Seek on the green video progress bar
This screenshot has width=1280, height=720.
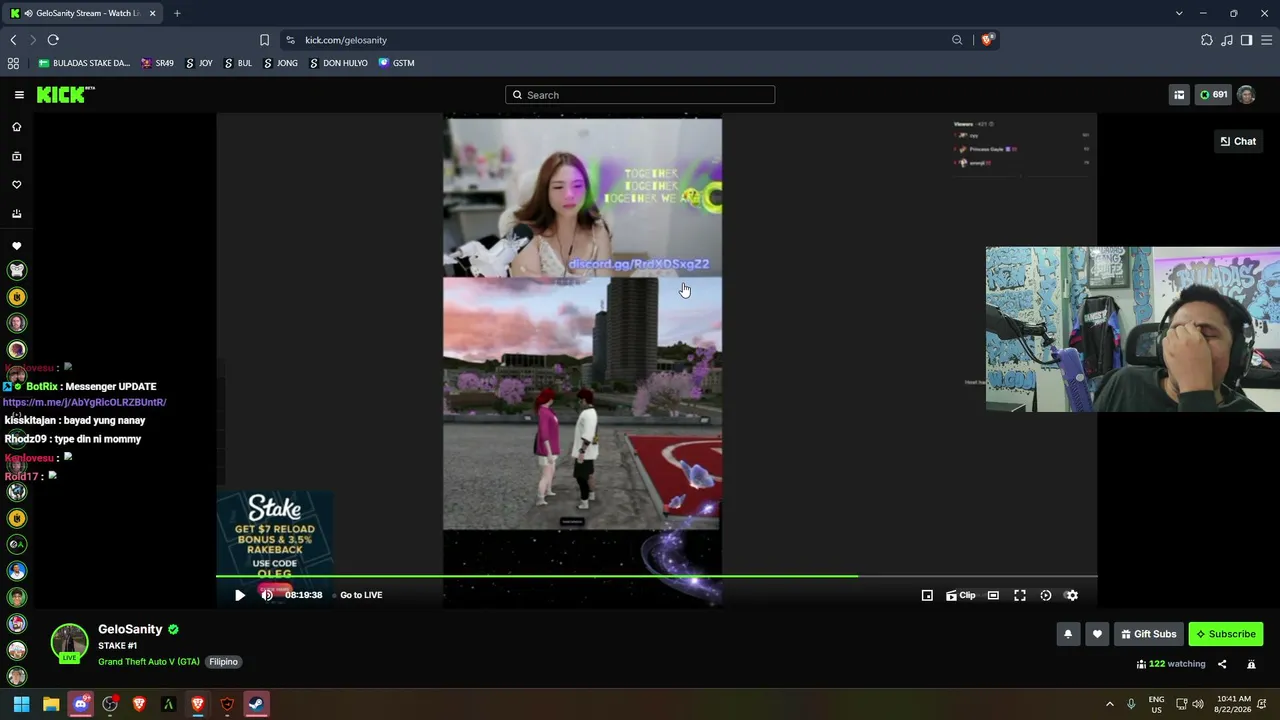pyautogui.click(x=656, y=576)
